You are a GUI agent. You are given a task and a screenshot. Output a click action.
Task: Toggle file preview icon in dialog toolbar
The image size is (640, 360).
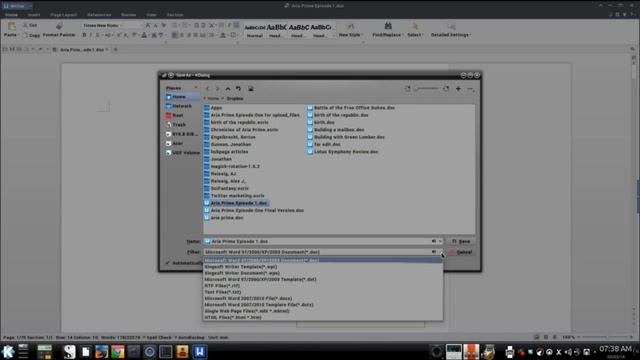click(x=251, y=89)
